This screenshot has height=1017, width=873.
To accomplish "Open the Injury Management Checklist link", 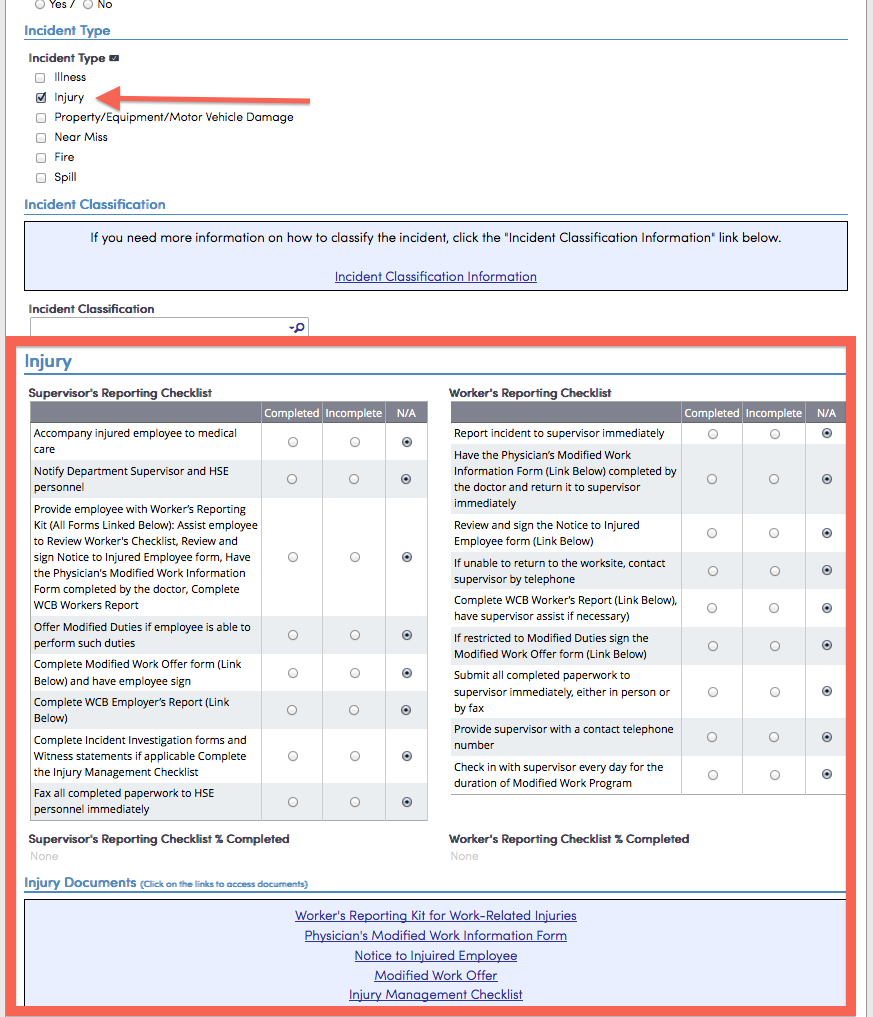I will [436, 994].
